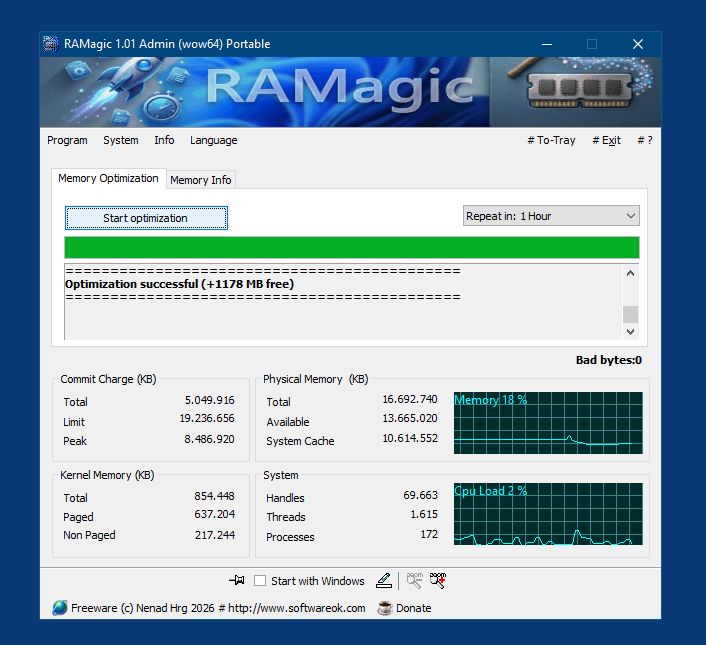Send the app to tray via # To-Tray
The width and height of the screenshot is (706, 645).
tap(552, 140)
